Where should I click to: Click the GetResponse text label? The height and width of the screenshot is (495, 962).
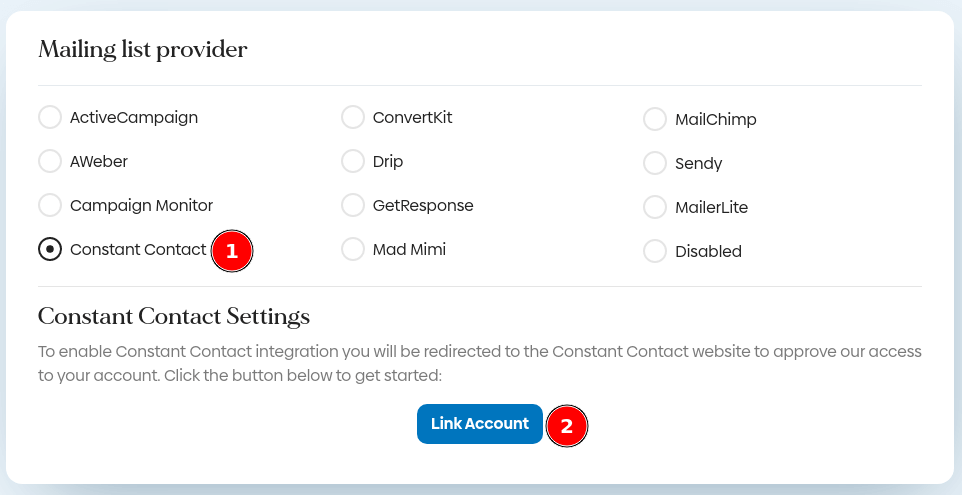click(x=423, y=205)
